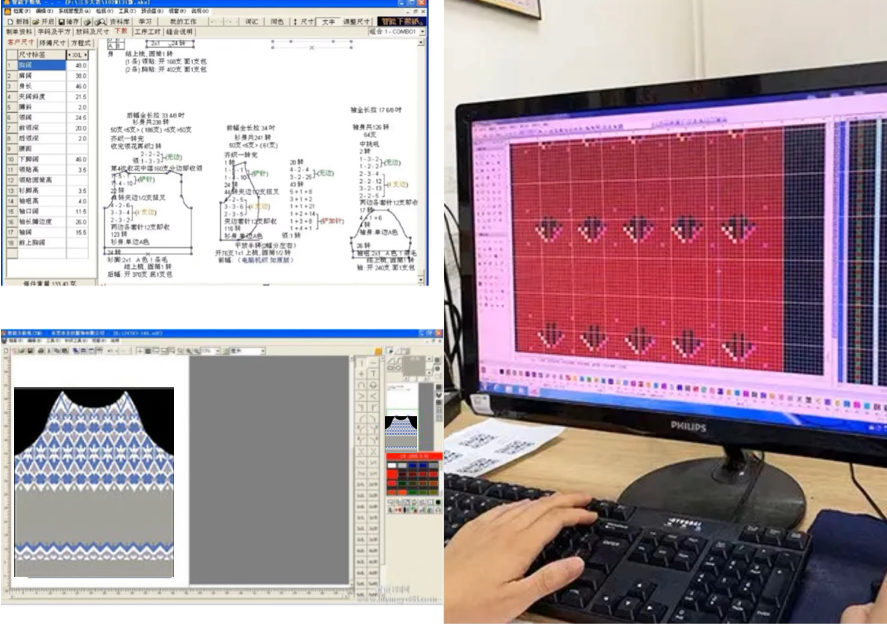
Task: Click the 学习 toolbar button
Action: tap(145, 21)
